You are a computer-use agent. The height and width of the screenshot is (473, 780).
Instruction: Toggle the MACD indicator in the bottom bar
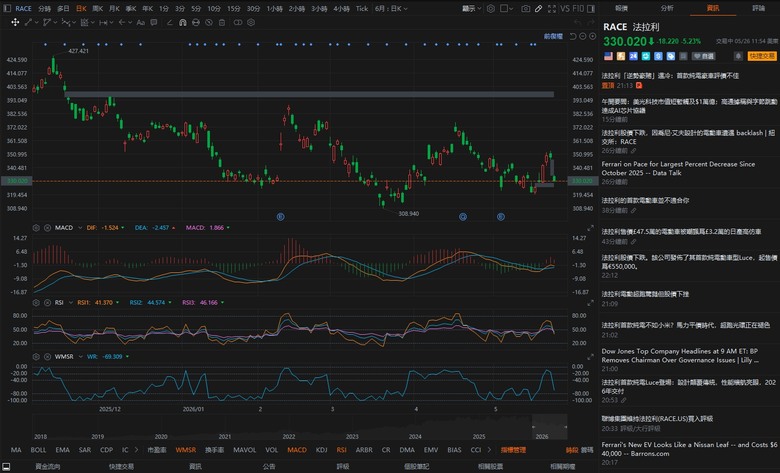point(297,450)
